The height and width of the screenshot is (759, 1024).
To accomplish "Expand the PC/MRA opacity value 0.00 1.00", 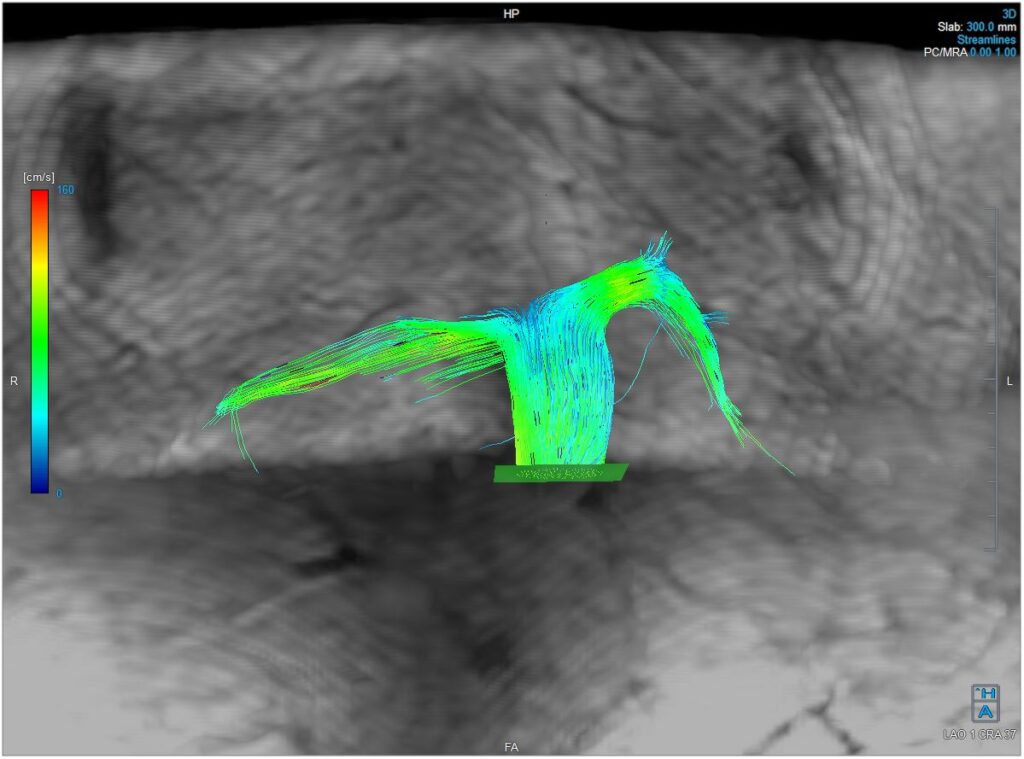I will tap(994, 52).
